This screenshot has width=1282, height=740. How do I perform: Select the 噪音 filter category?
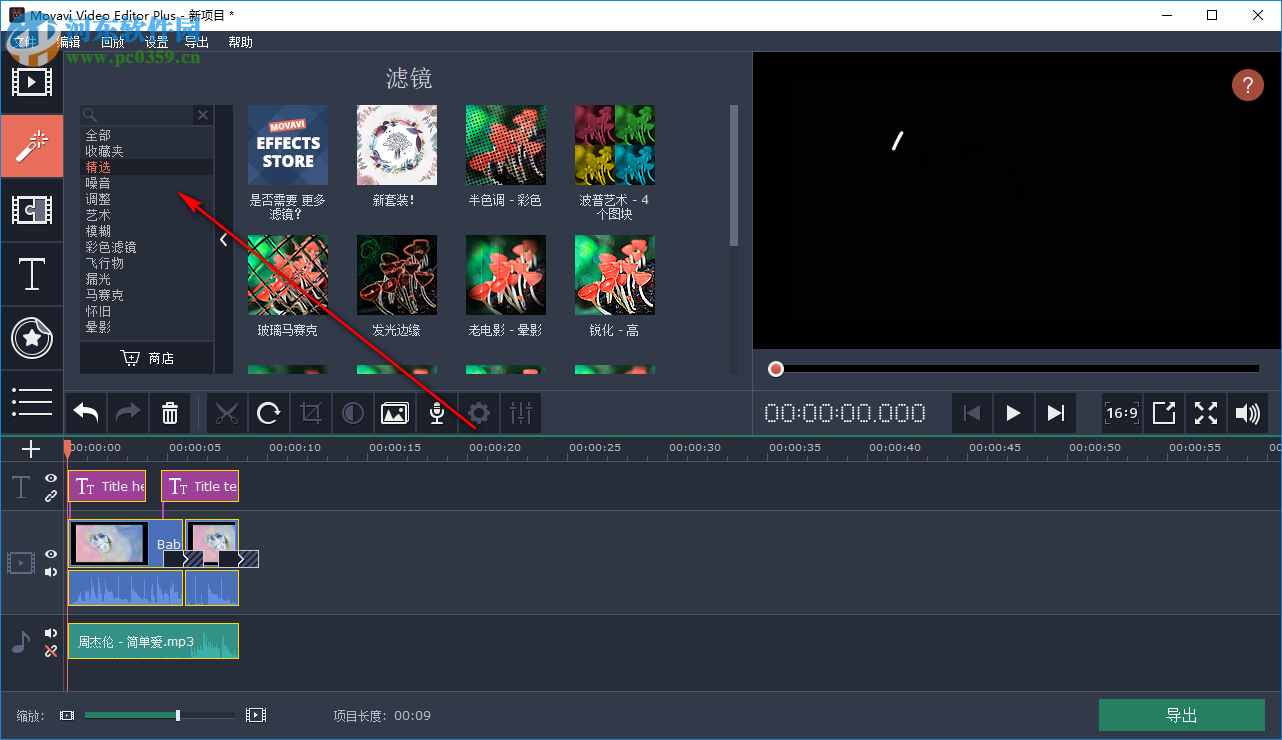[99, 182]
